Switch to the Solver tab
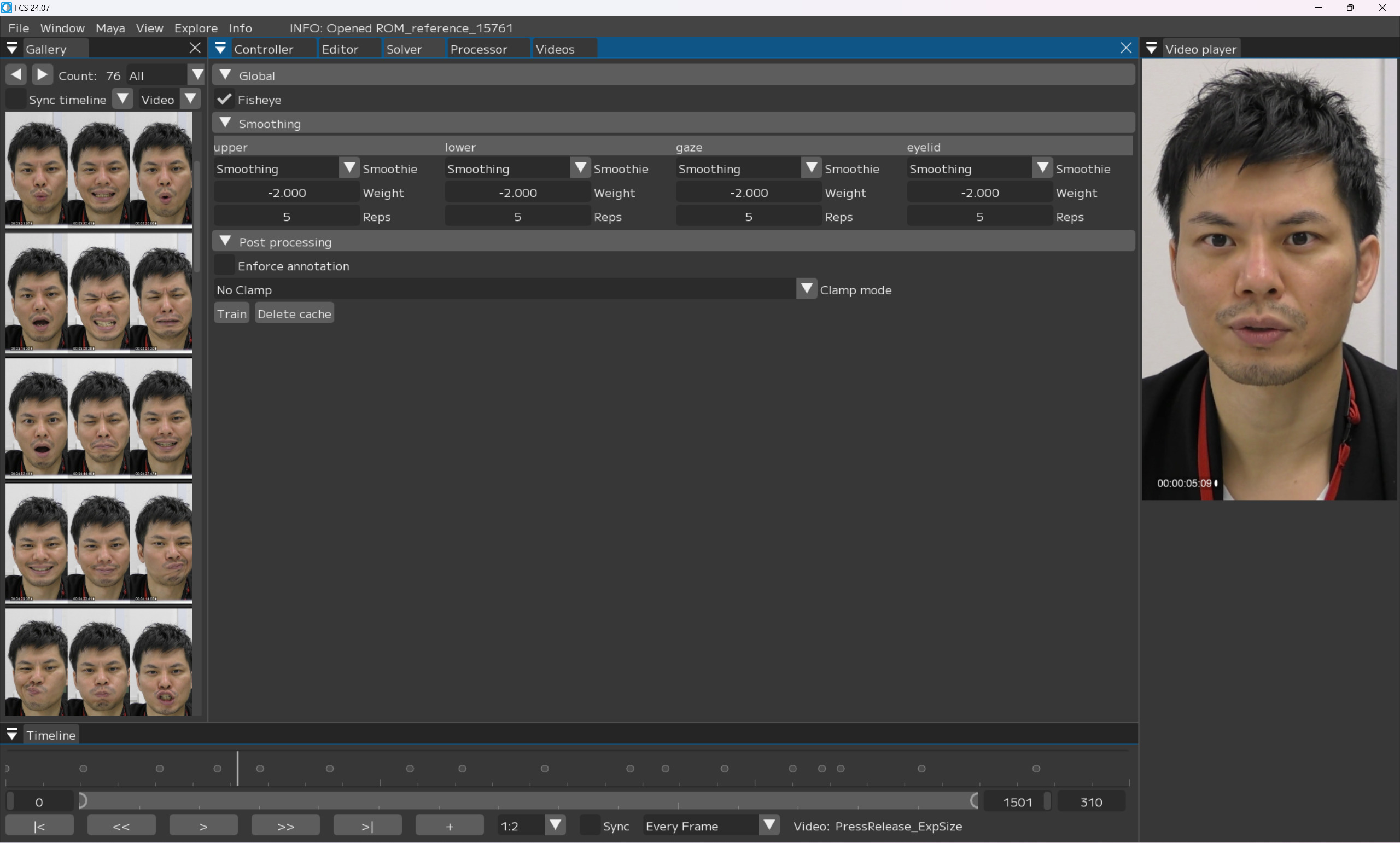This screenshot has width=1400, height=843. 404,49
